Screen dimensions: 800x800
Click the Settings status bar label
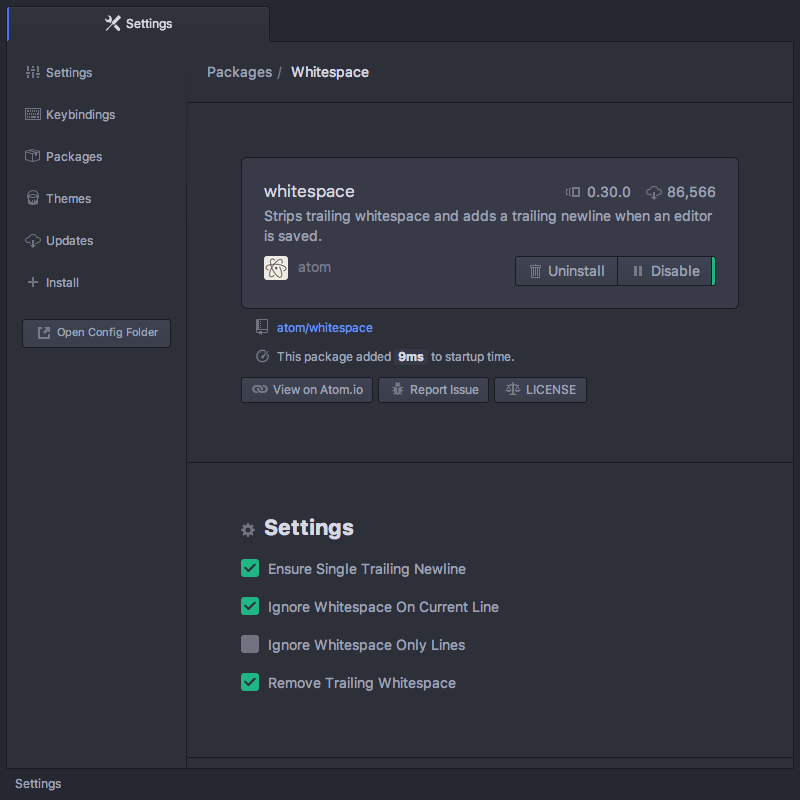(38, 784)
